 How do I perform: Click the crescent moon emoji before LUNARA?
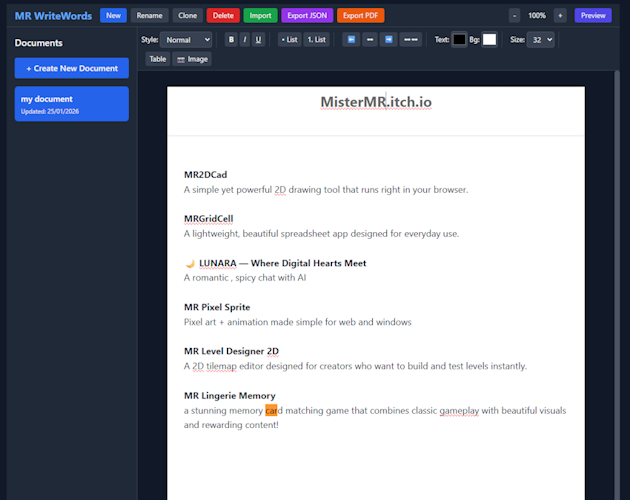tap(190, 264)
